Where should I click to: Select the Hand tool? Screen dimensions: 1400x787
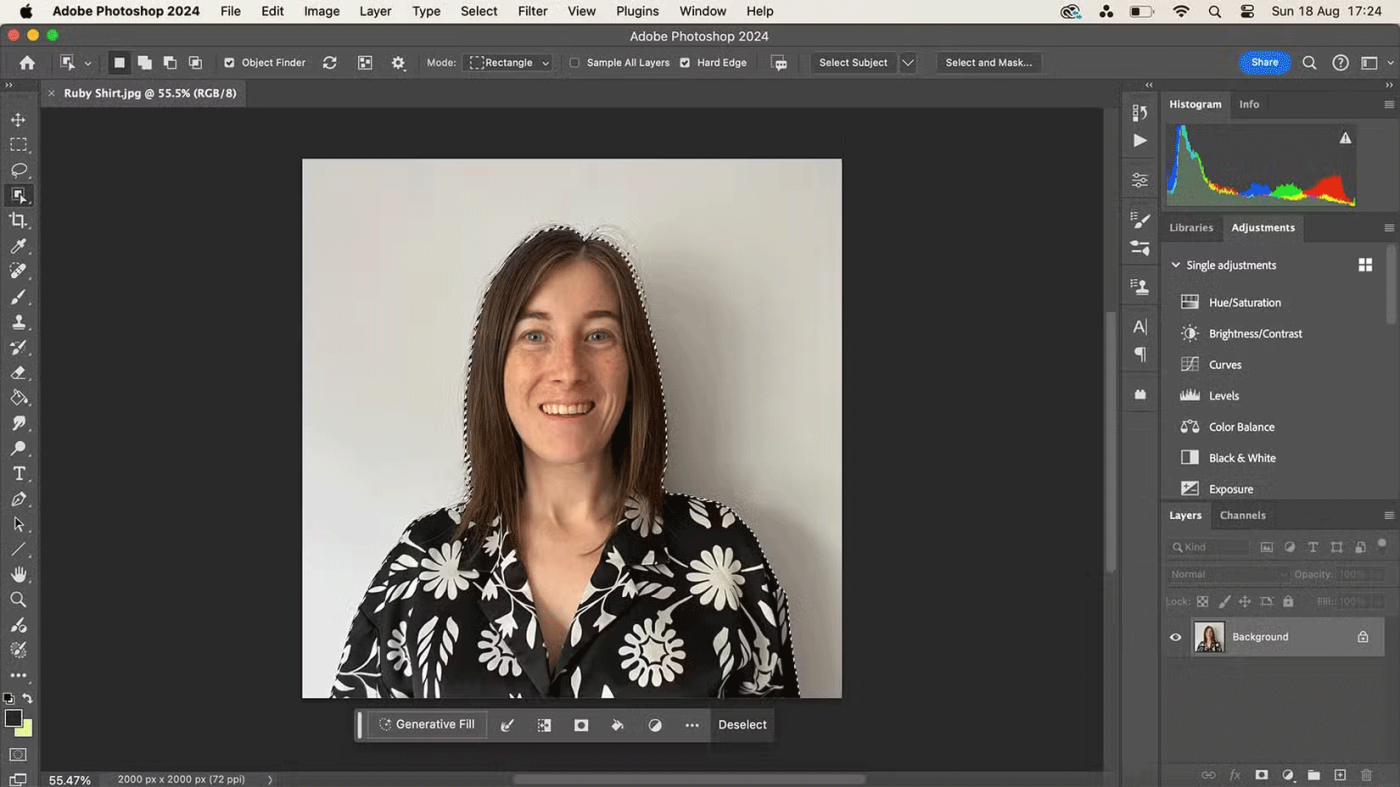[18, 574]
